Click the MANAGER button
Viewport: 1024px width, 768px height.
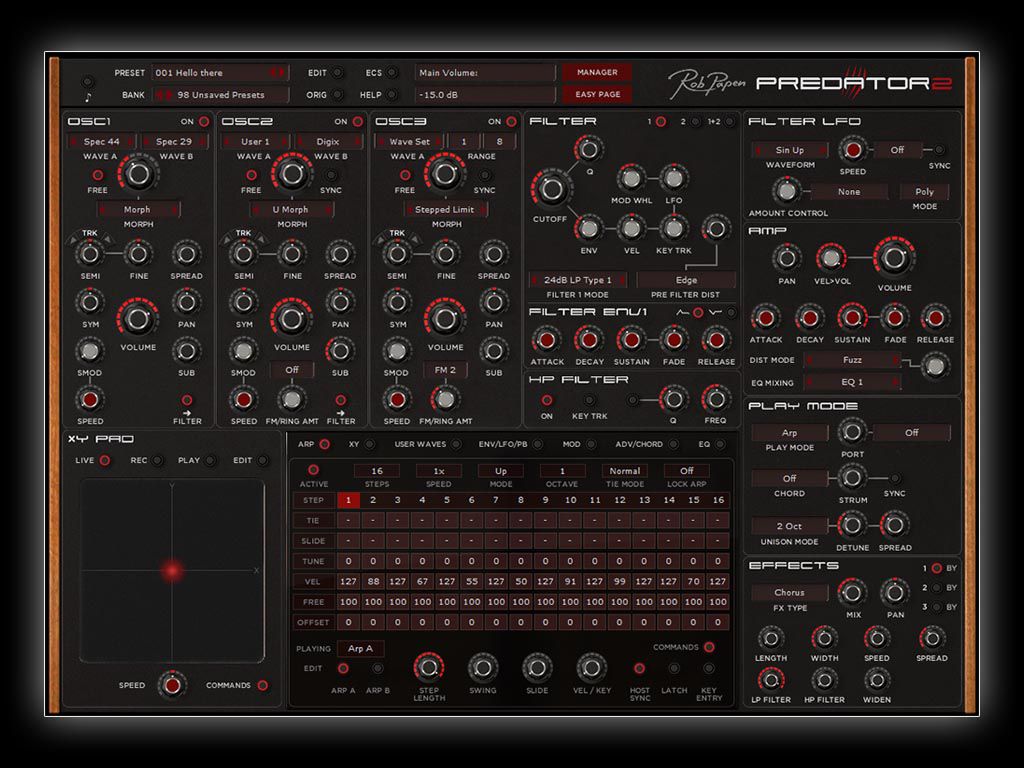click(x=597, y=72)
